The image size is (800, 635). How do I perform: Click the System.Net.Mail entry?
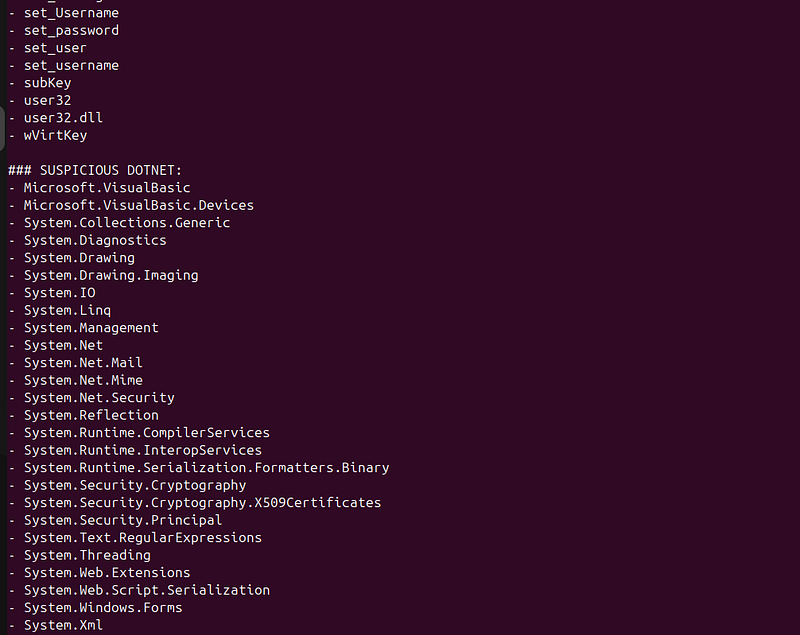83,363
